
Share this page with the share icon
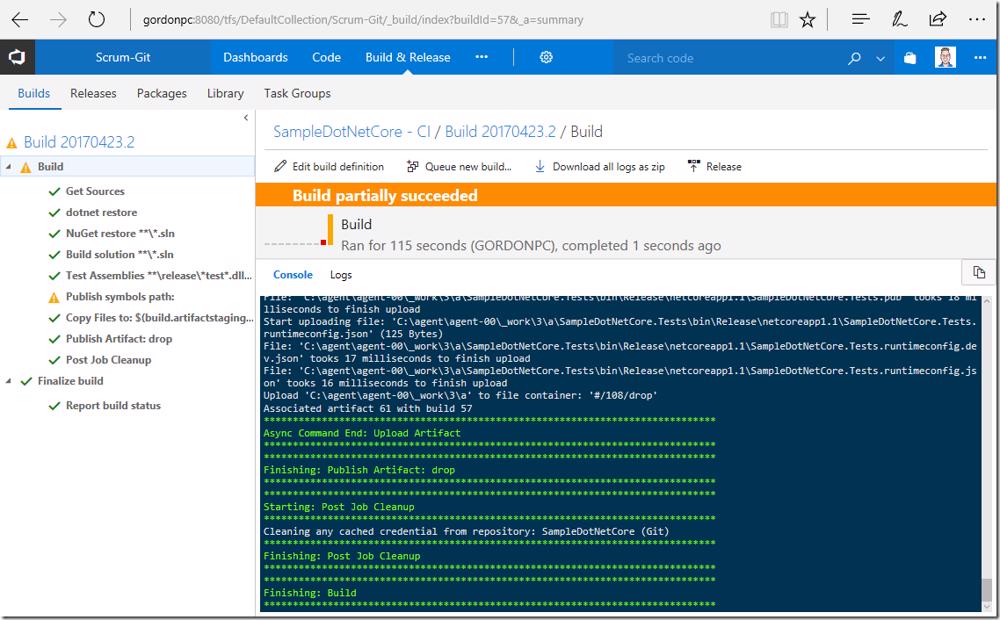coord(938,20)
